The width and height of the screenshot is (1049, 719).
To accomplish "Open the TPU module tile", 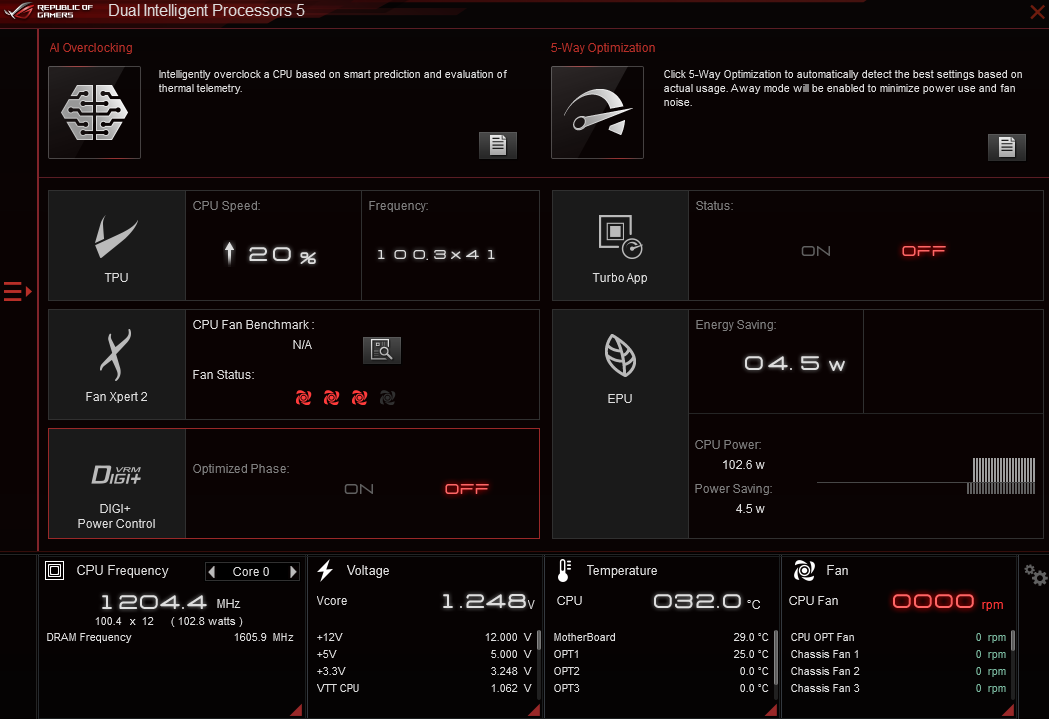I will (116, 245).
